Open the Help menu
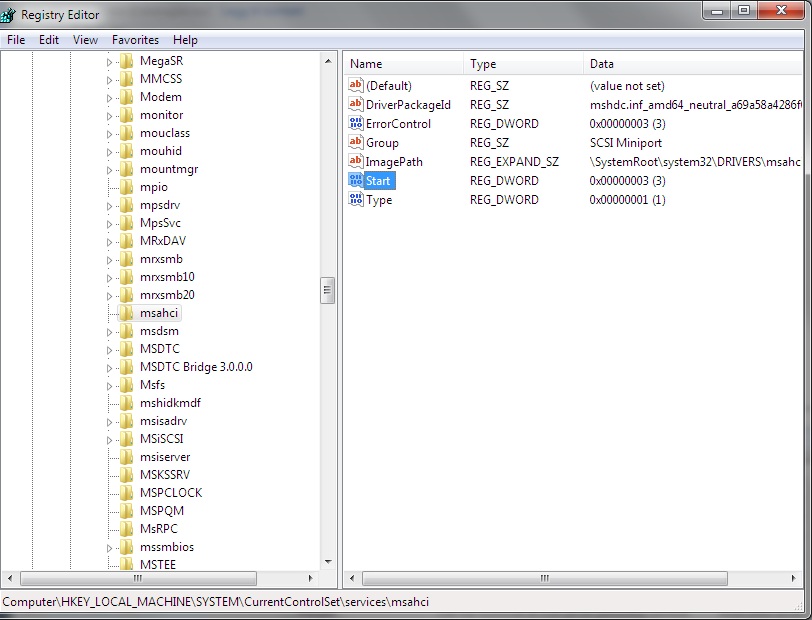This screenshot has width=812, height=620. [185, 40]
